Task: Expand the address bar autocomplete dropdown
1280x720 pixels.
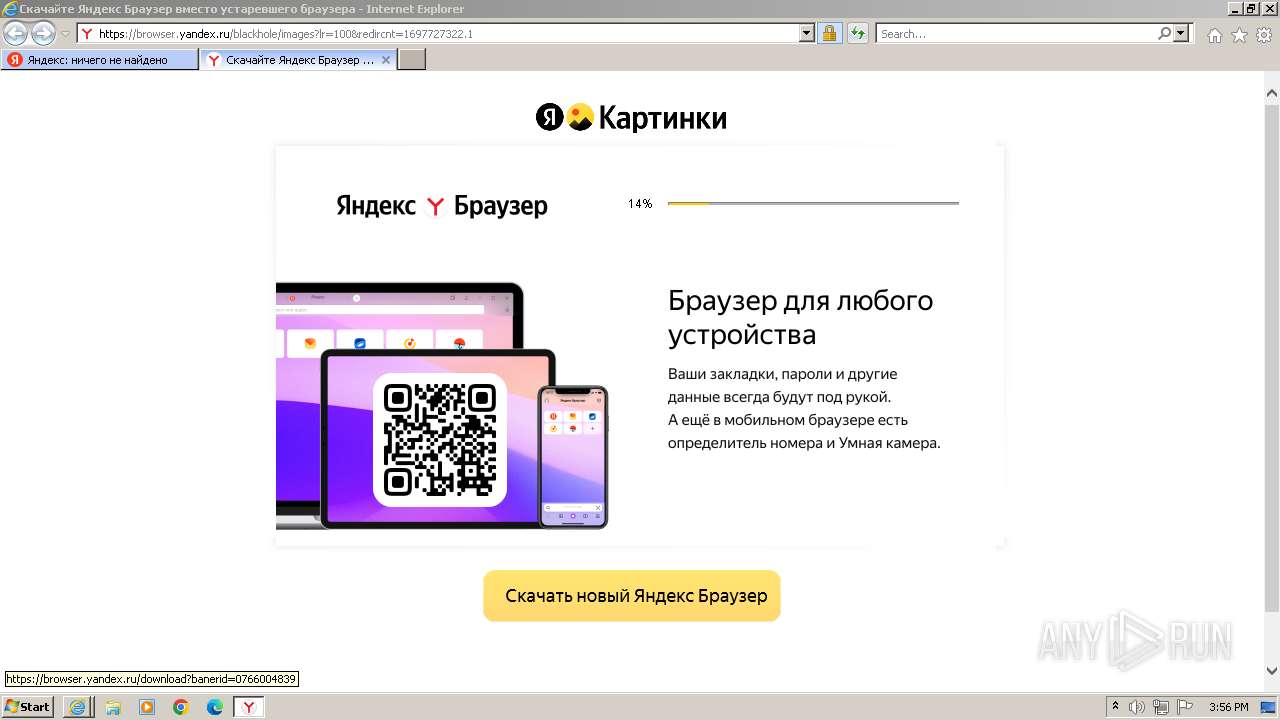Action: tap(807, 34)
